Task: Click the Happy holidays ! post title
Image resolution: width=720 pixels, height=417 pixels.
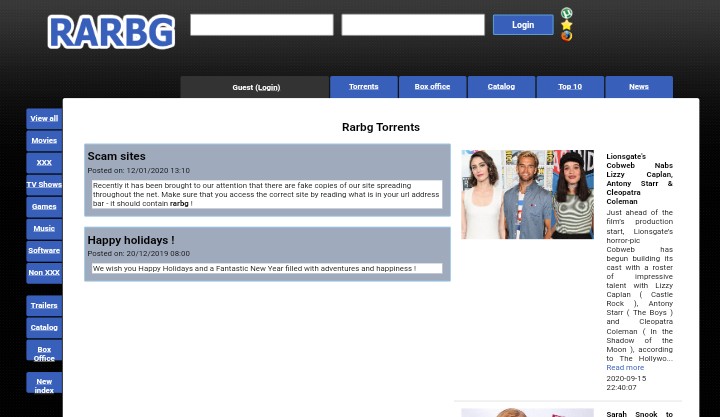Action: pyautogui.click(x=131, y=240)
